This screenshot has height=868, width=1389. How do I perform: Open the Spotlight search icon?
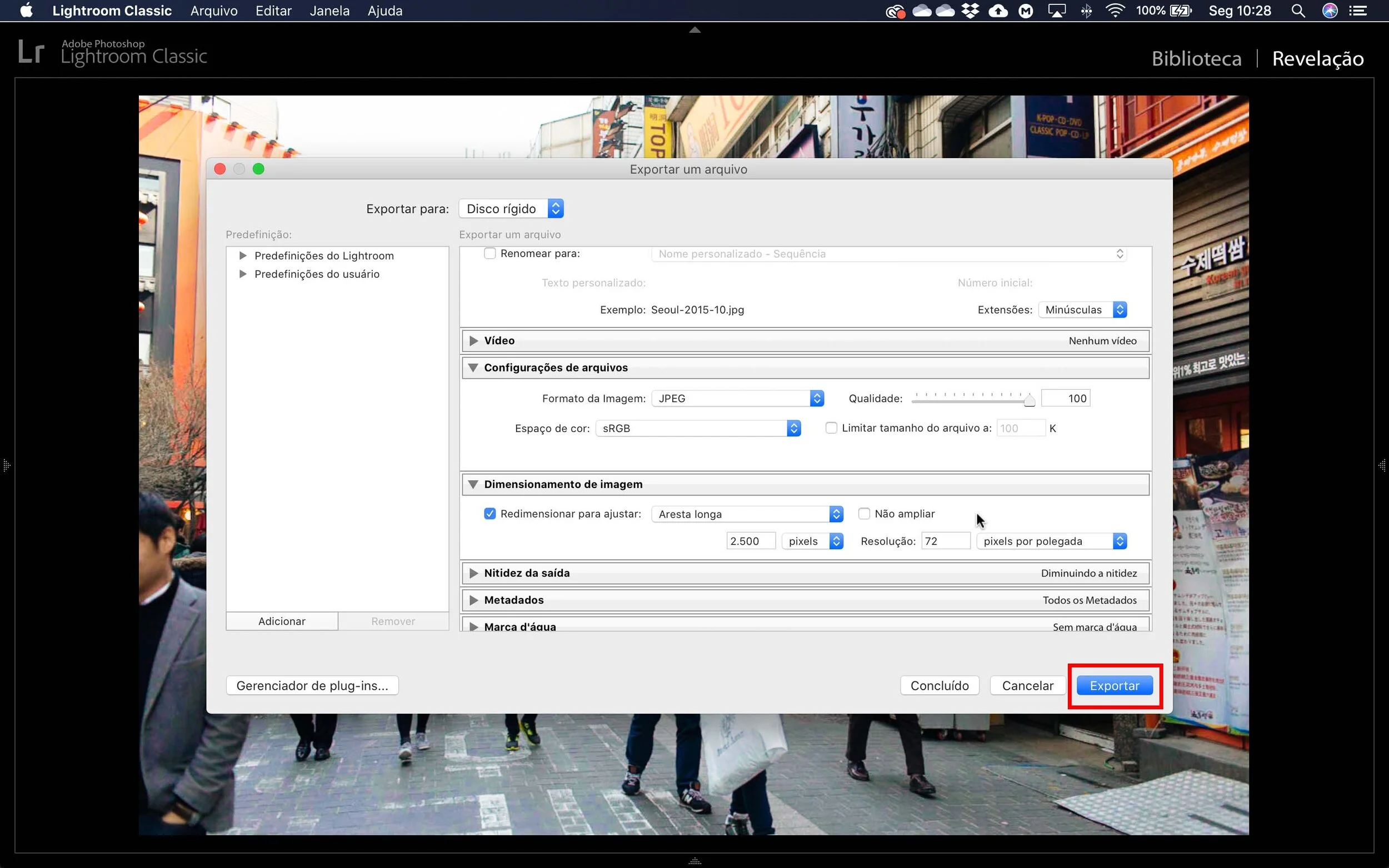click(1298, 11)
